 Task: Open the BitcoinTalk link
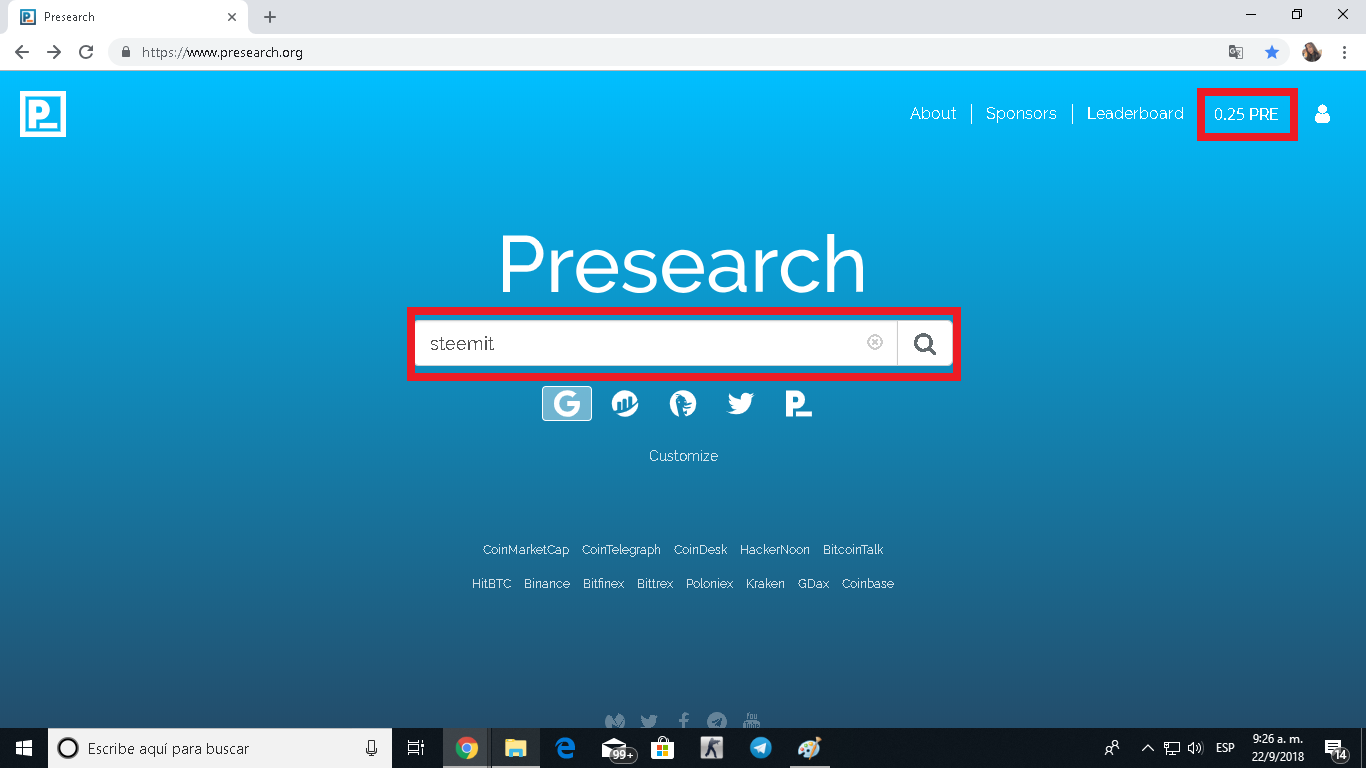pos(853,550)
